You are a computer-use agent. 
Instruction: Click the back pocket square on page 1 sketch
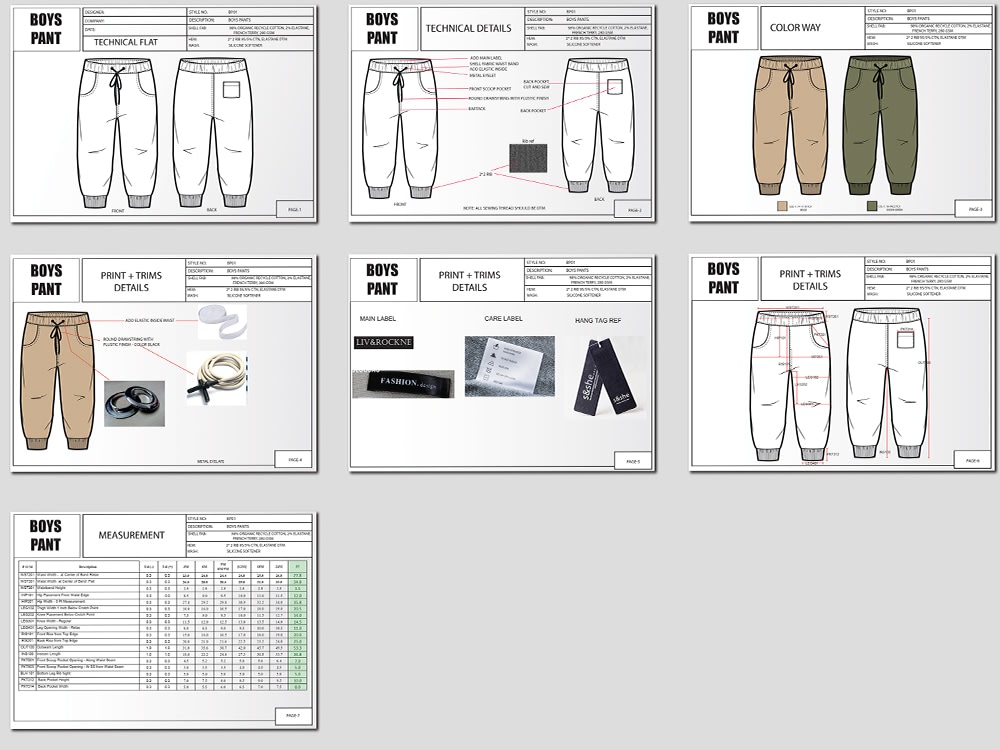(231, 89)
